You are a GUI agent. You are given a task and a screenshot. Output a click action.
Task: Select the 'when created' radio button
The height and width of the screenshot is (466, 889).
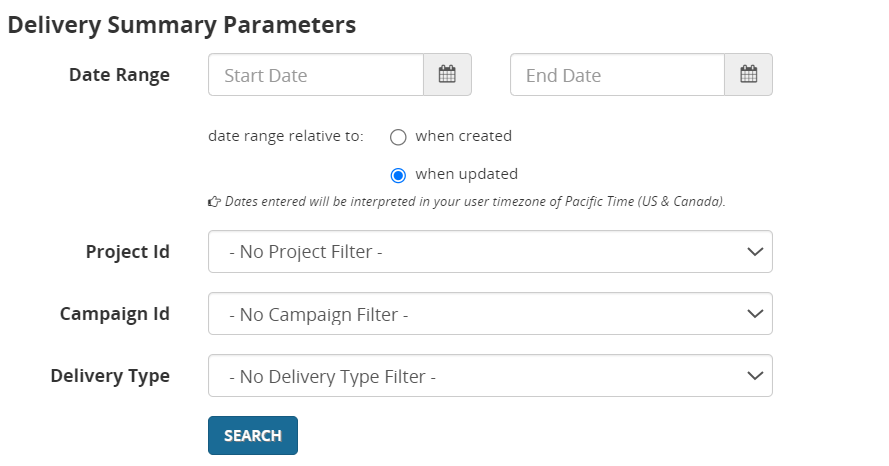(x=398, y=137)
